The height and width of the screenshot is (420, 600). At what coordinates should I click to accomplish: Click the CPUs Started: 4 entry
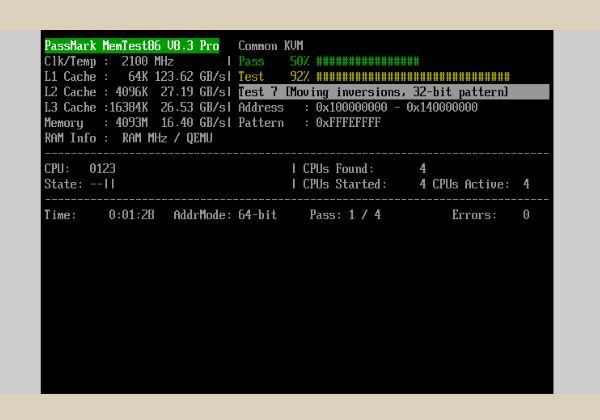tap(364, 184)
